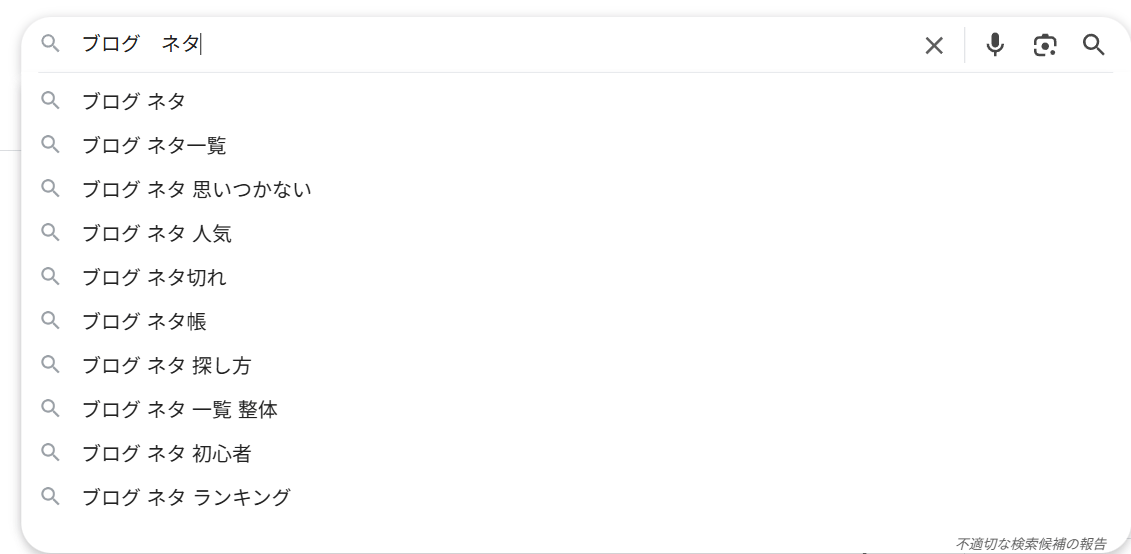The image size is (1131, 554).
Task: Select the ブログ ネタ一覧 suggestion text
Action: tap(154, 146)
